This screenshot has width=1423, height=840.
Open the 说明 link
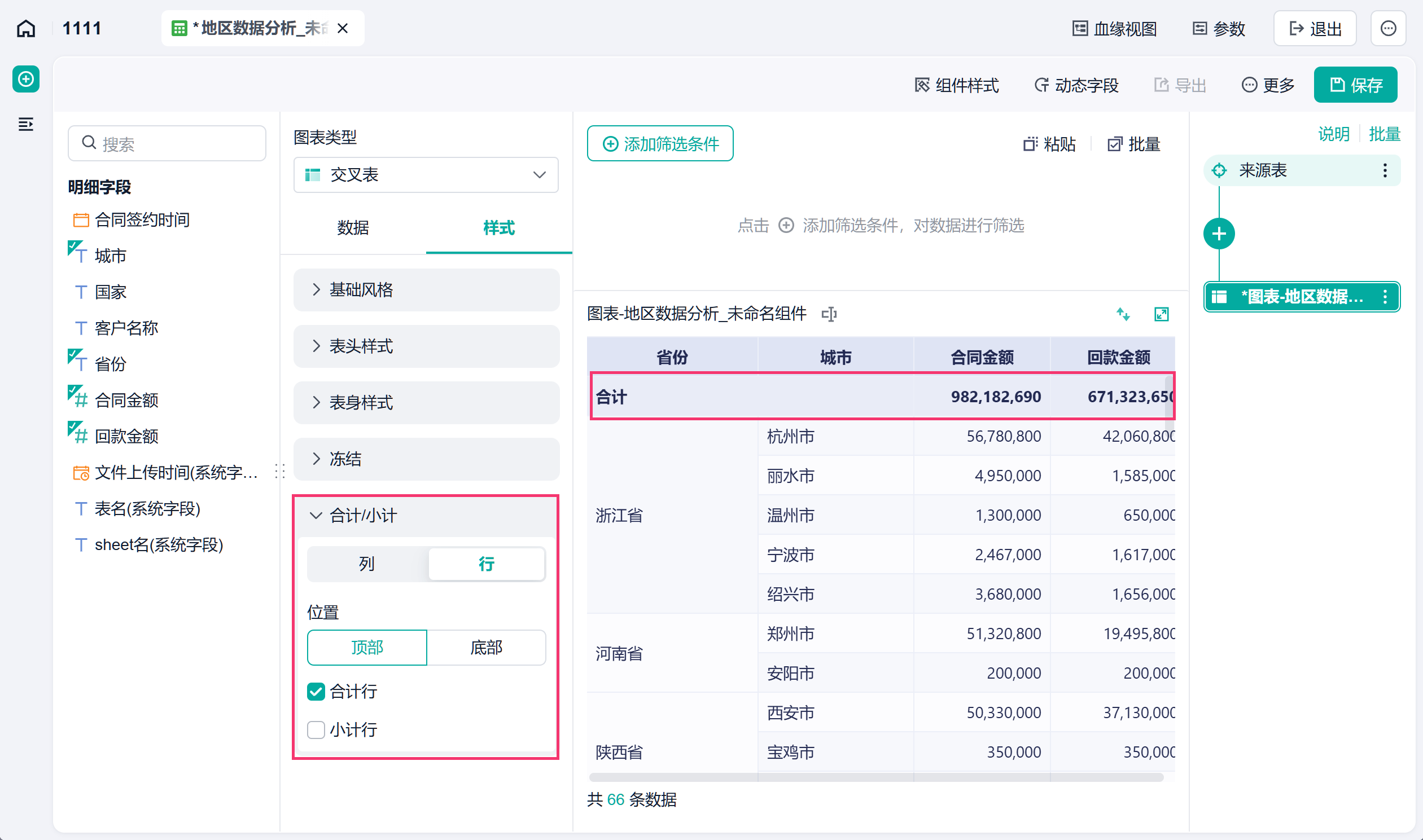coord(1333,134)
